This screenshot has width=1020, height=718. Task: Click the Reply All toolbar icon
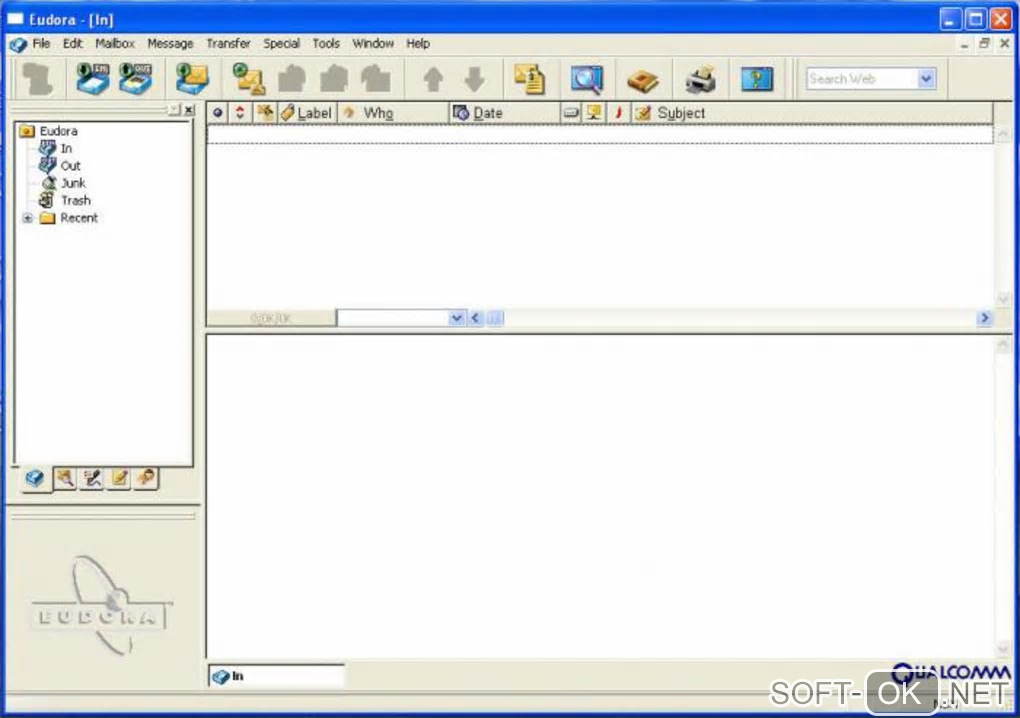pos(334,79)
